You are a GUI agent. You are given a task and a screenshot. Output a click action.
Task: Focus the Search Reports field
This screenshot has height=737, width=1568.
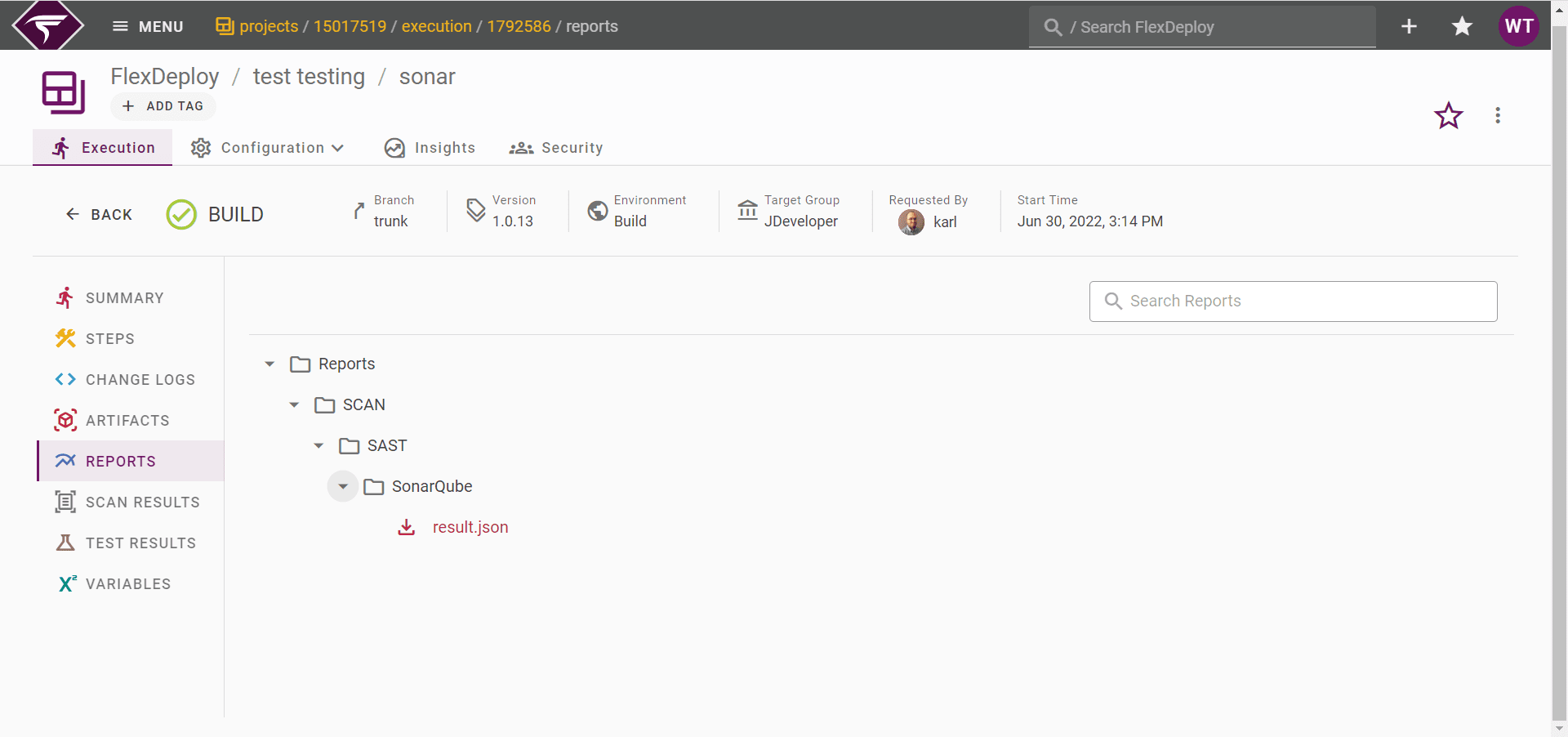pyautogui.click(x=1293, y=301)
